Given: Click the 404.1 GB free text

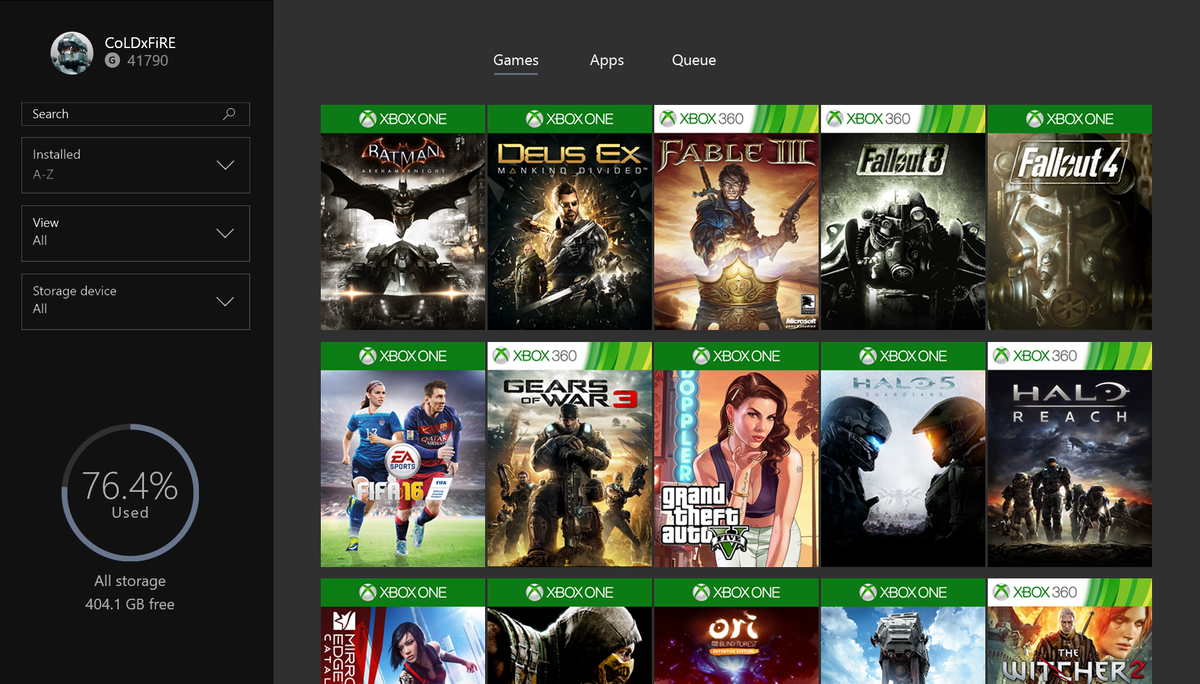Looking at the screenshot, I should 130,604.
